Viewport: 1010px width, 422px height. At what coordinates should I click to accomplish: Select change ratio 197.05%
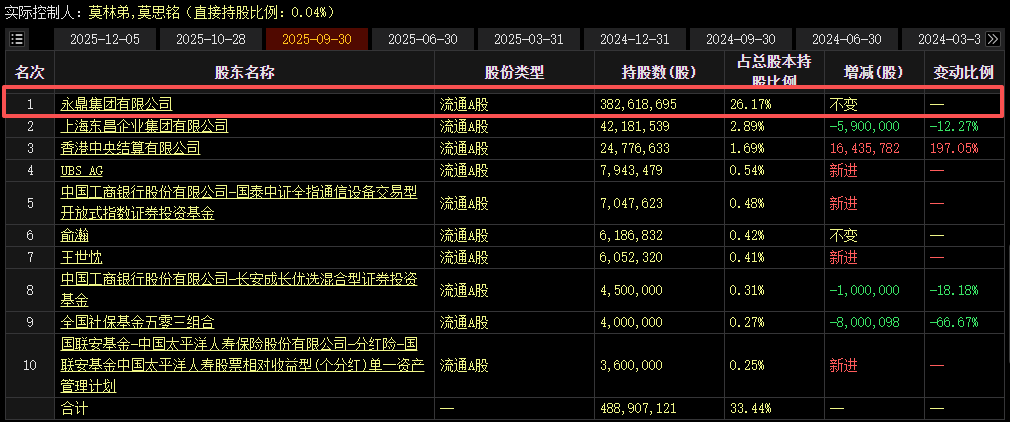coord(955,148)
